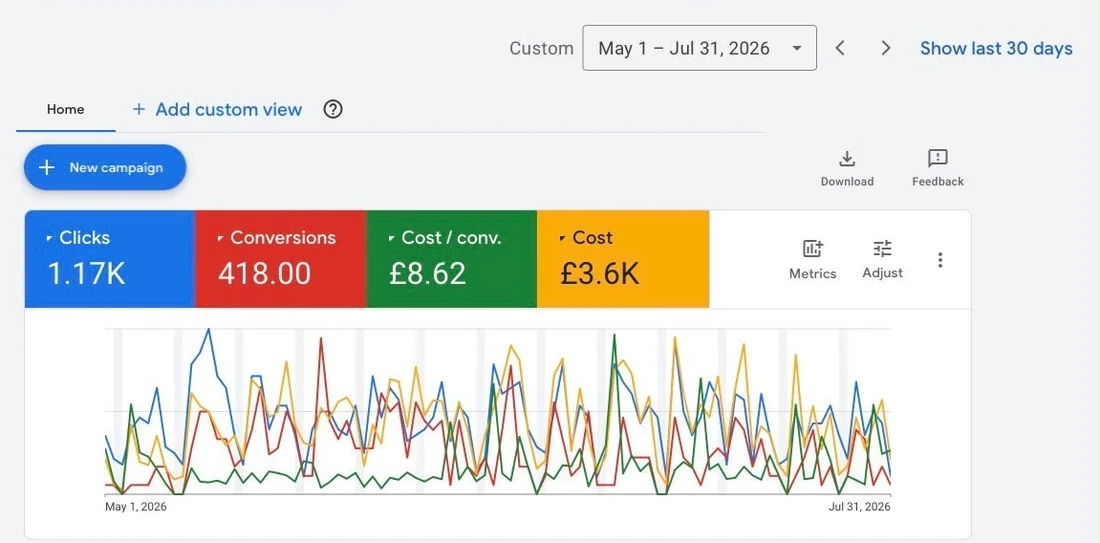Click the Custom date label

(x=541, y=48)
